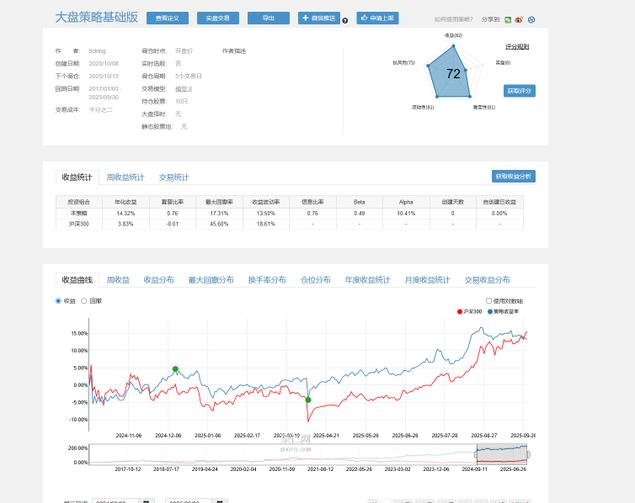The height and width of the screenshot is (503, 635).
Task: Select the 收益 radio button
Action: (58, 300)
